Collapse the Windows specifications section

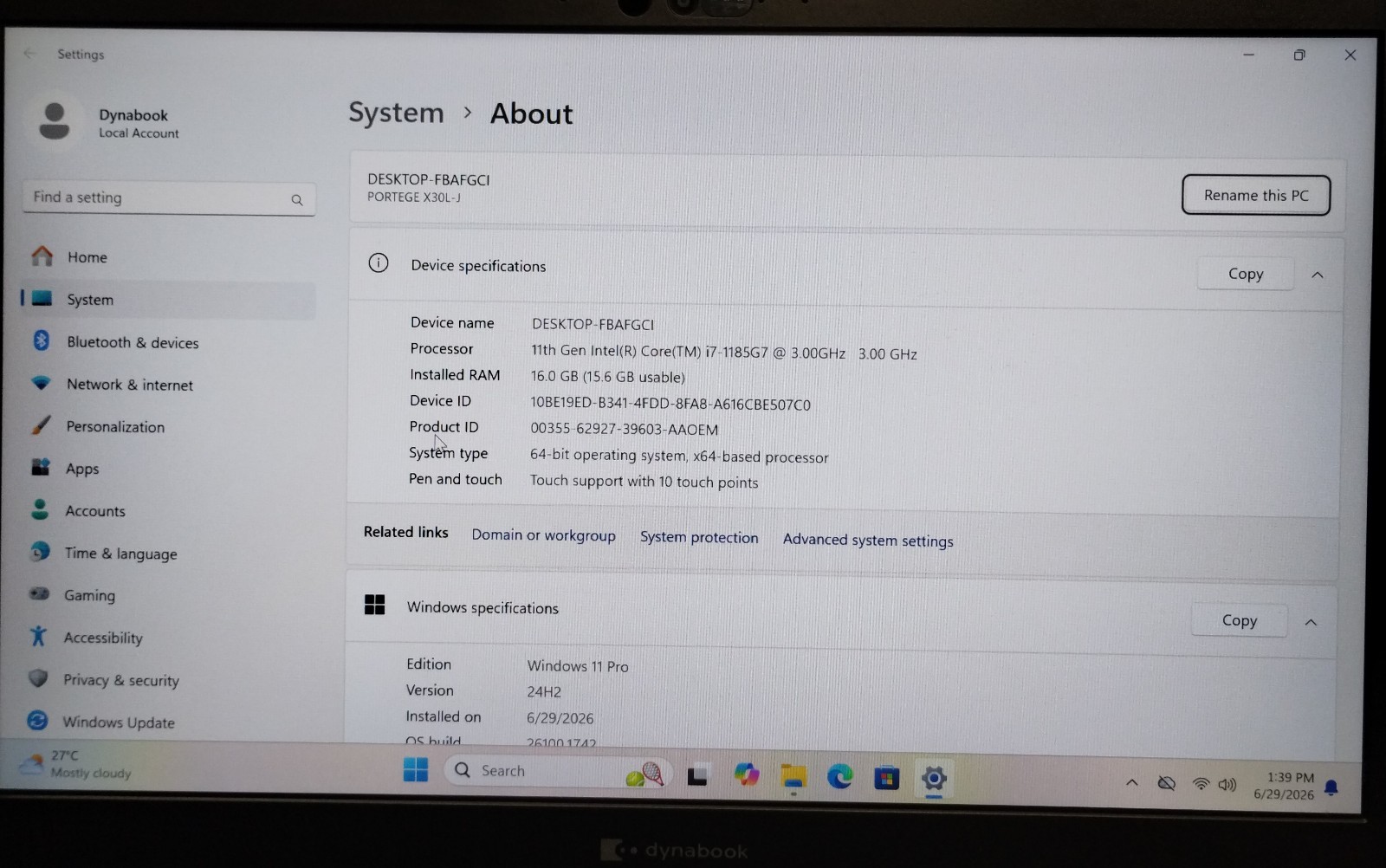(x=1311, y=622)
